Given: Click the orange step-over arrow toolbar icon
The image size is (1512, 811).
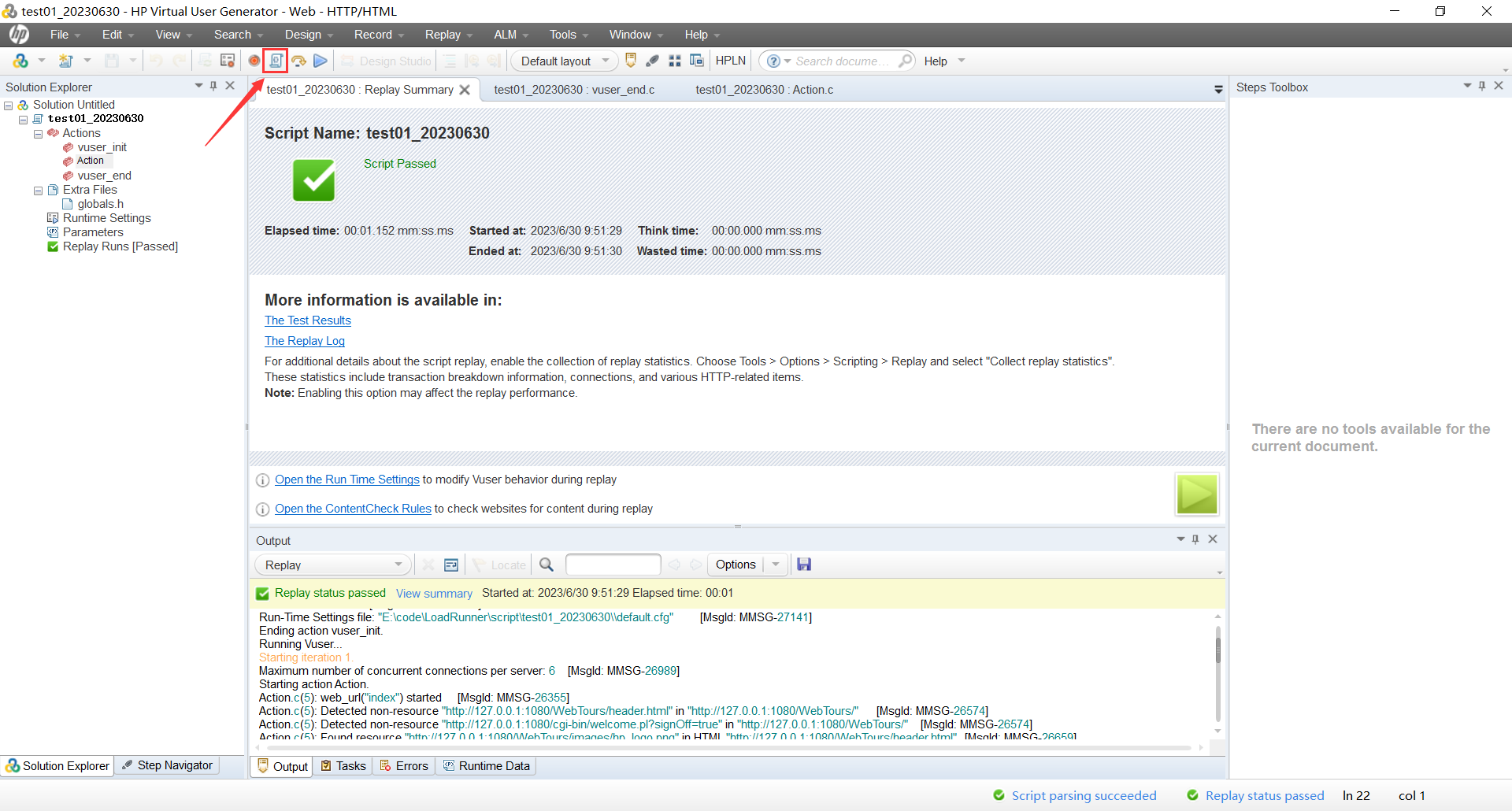Looking at the screenshot, I should pos(298,61).
